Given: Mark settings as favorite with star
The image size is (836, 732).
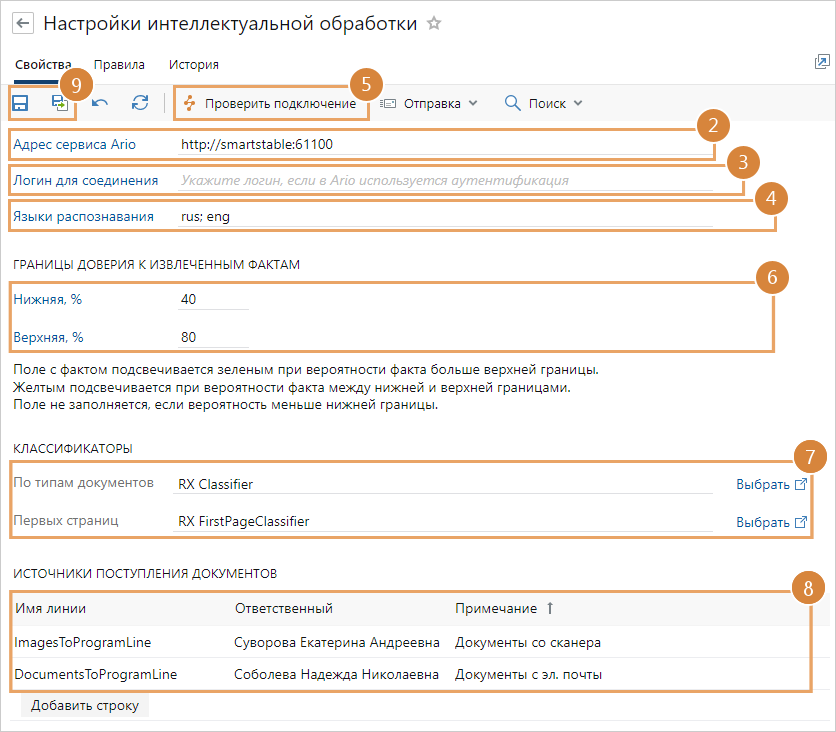Looking at the screenshot, I should pyautogui.click(x=434, y=24).
